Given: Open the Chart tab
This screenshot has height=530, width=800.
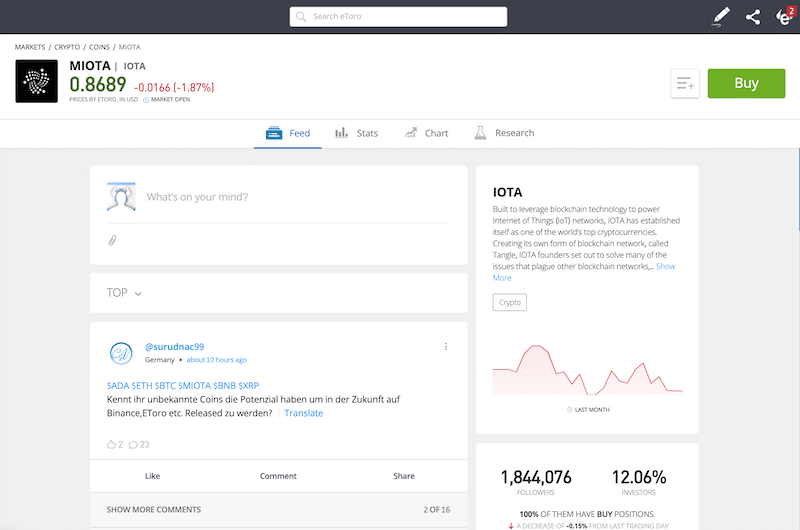Looking at the screenshot, I should click(426, 133).
